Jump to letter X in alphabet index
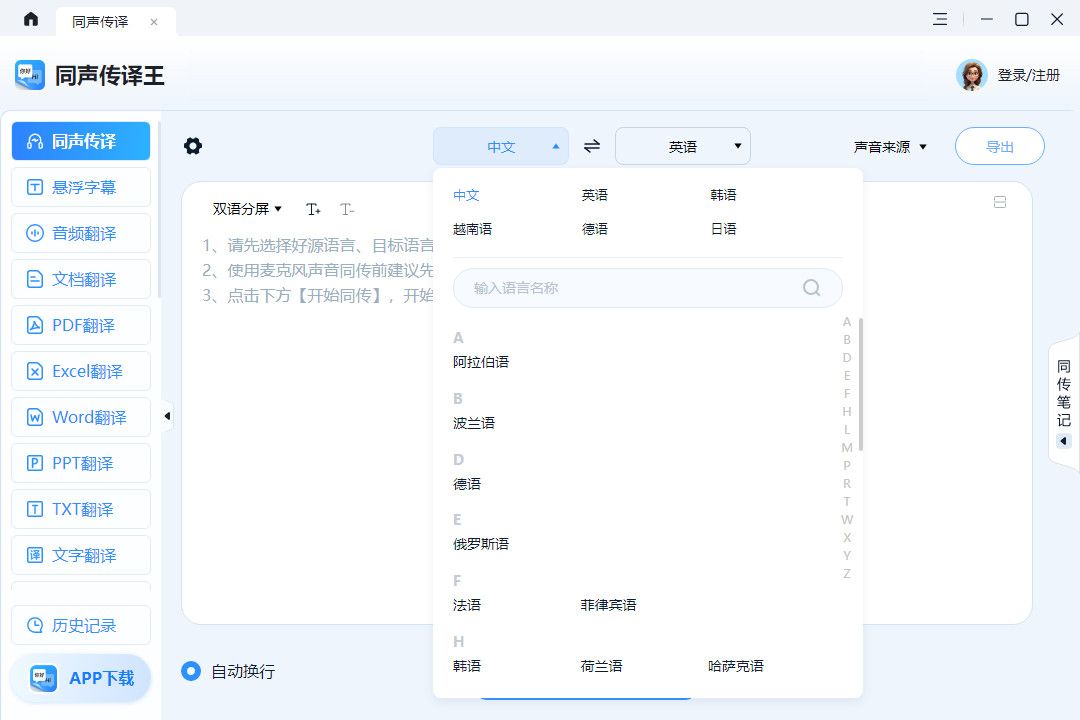 (847, 537)
